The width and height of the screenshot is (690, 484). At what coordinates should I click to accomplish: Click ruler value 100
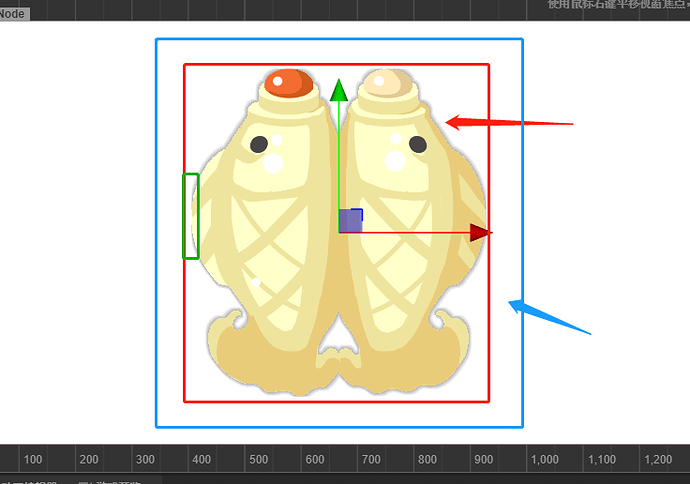[x=33, y=460]
